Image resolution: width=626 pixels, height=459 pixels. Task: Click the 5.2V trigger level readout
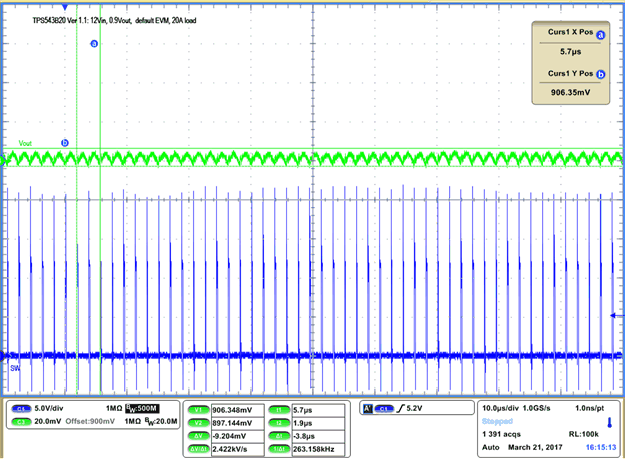point(414,408)
